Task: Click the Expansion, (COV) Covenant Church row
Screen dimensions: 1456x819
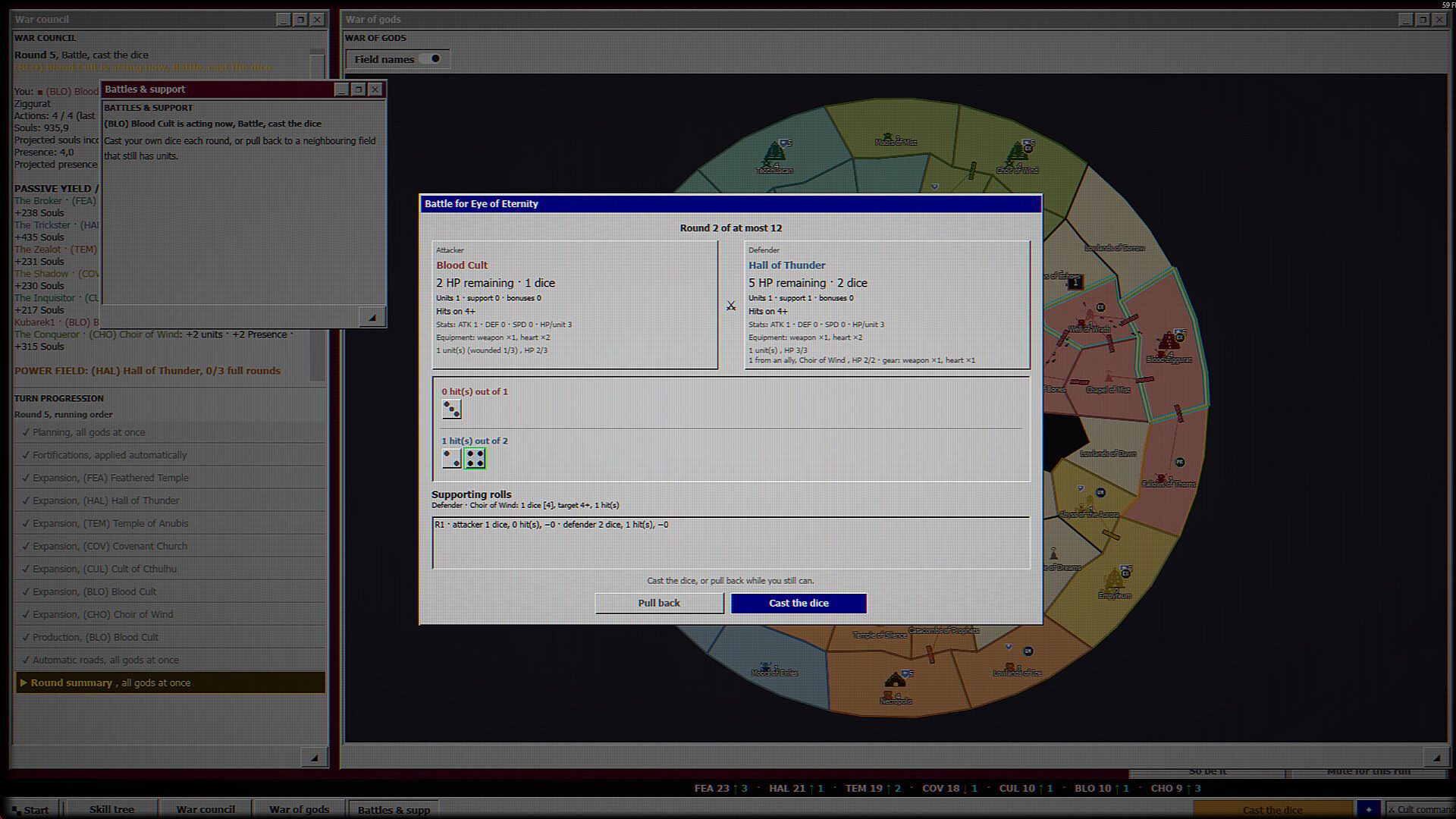Action: [x=171, y=546]
